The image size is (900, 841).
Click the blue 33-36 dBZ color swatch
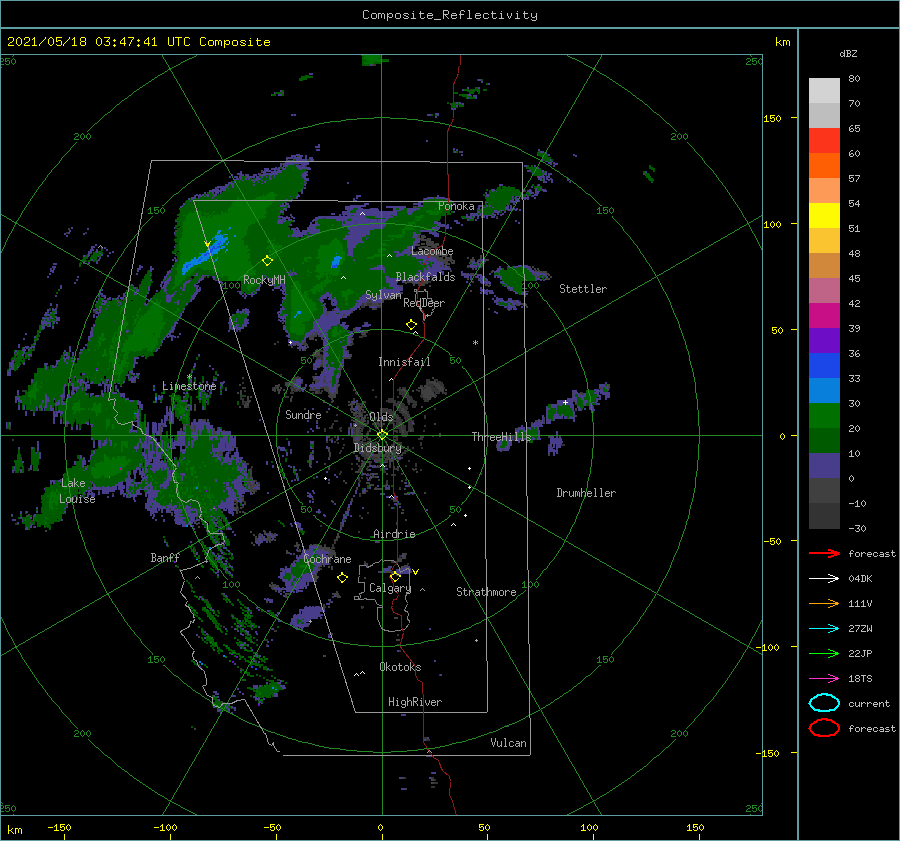824,366
